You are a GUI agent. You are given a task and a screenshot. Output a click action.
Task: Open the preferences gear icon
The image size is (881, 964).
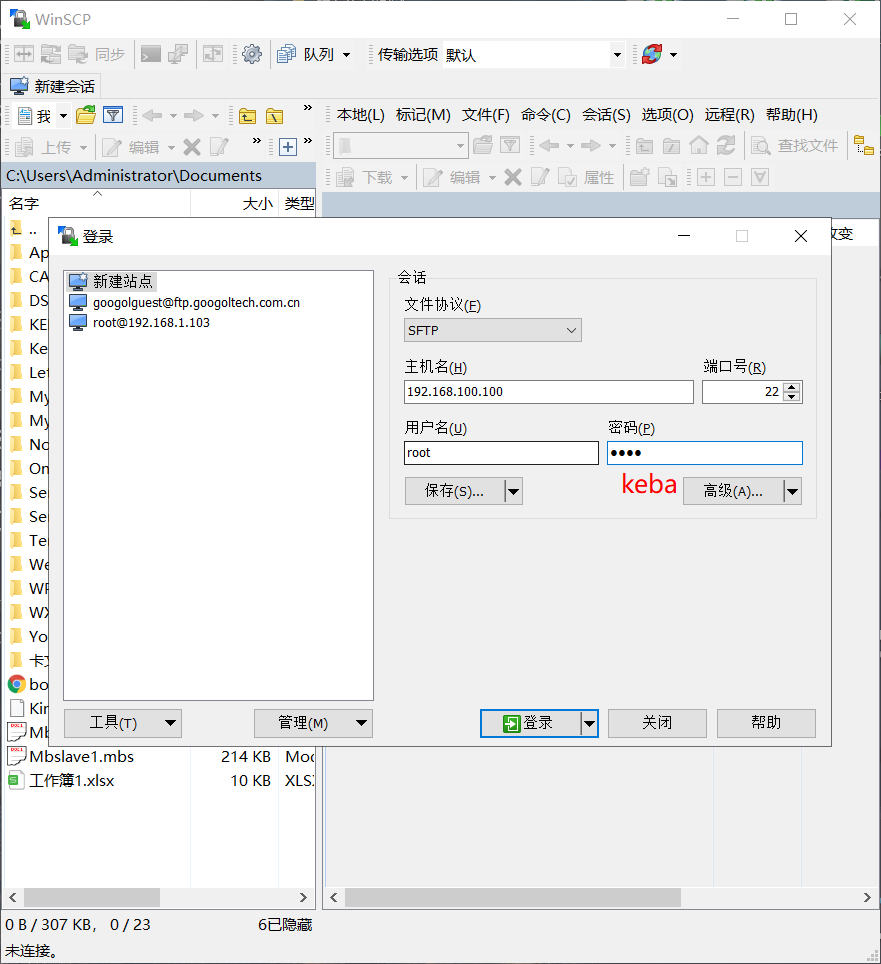[251, 55]
